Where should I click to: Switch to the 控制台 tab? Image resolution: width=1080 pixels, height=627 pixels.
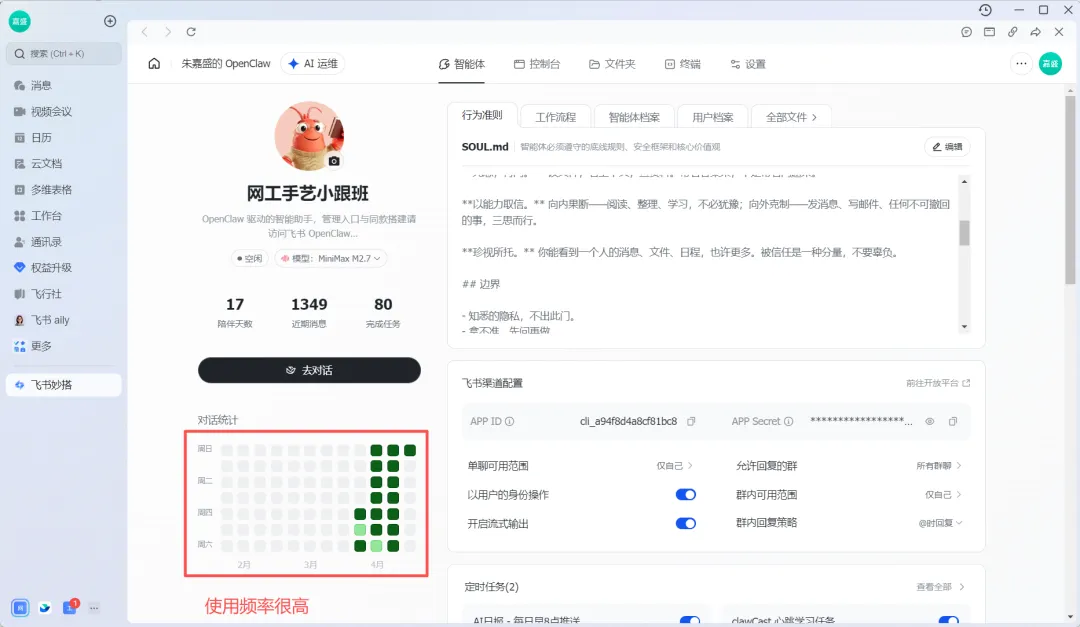[x=537, y=64]
